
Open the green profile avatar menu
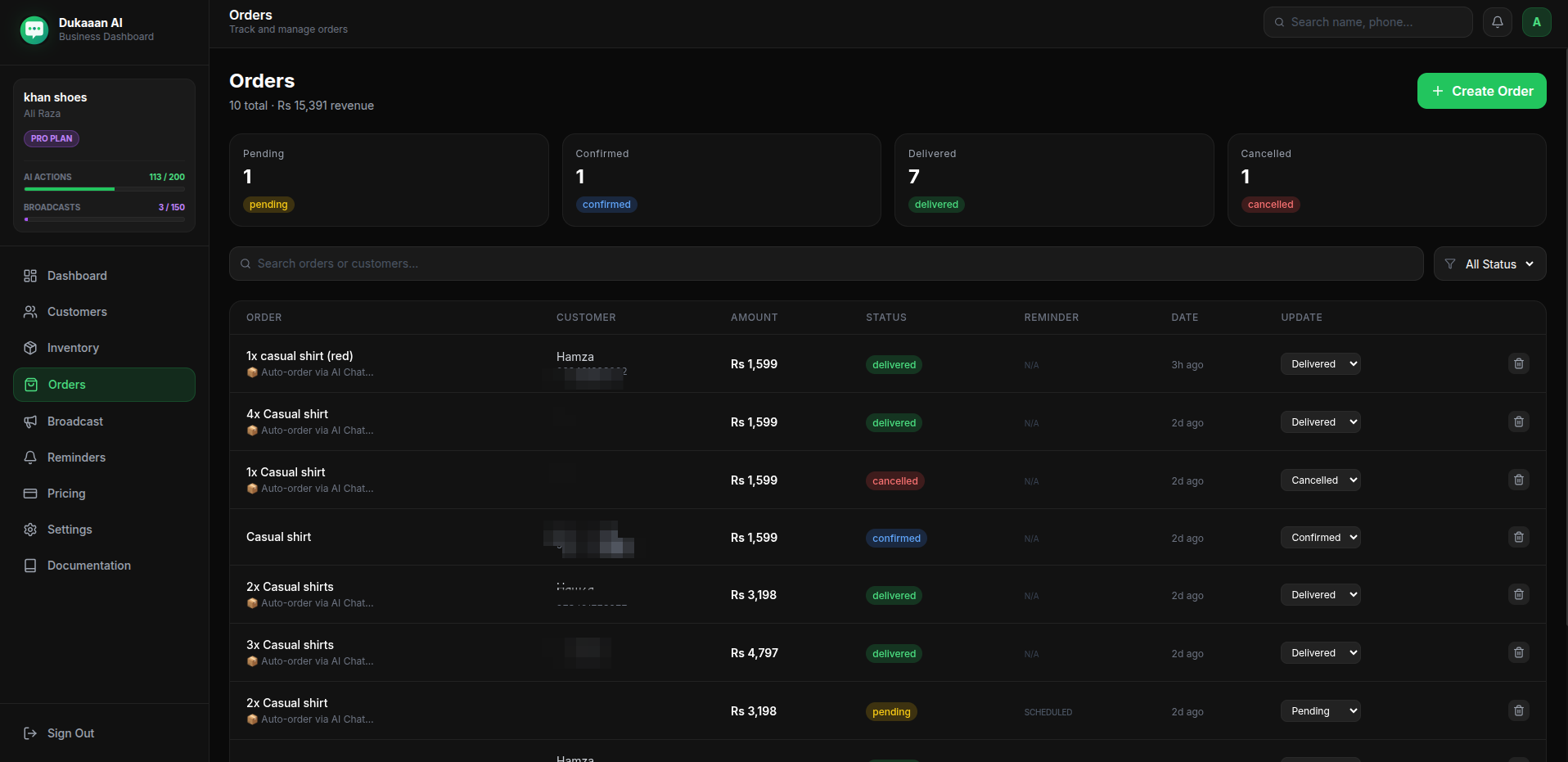click(1537, 22)
